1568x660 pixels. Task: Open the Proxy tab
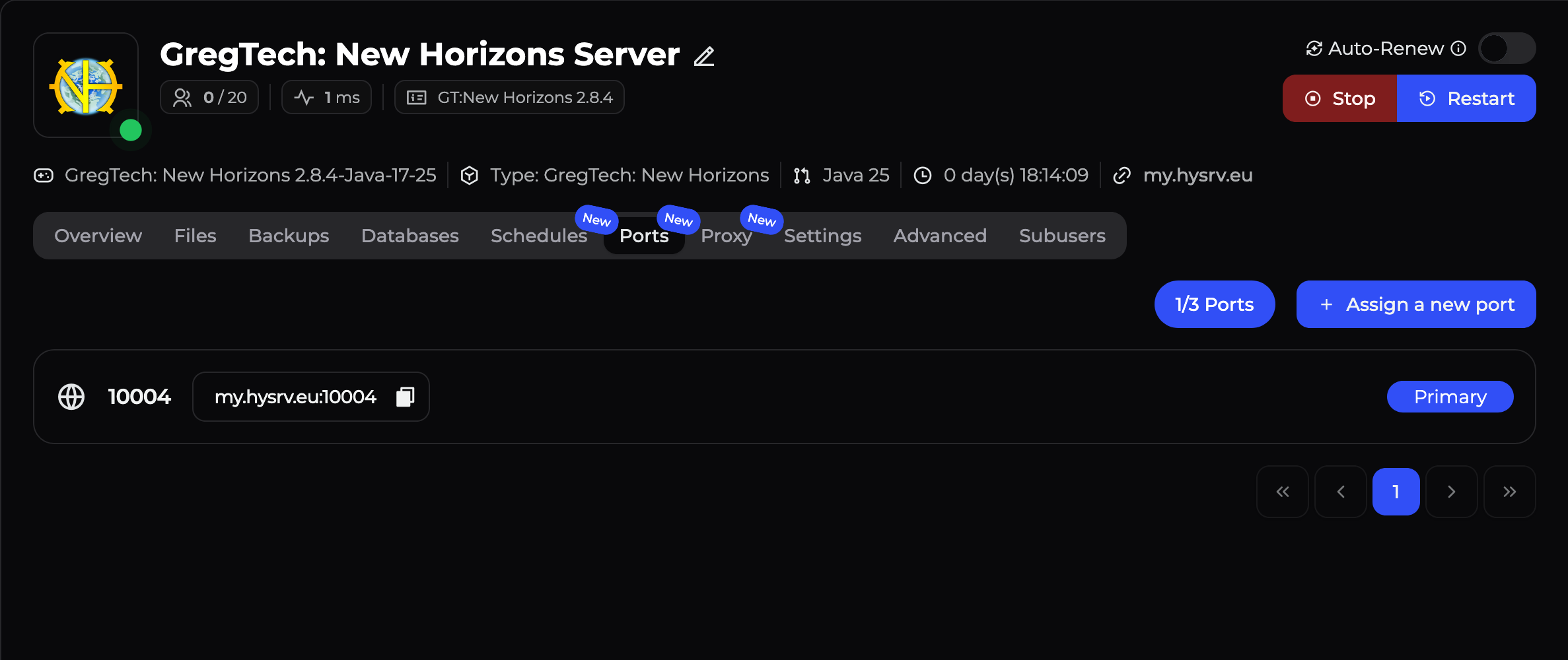coord(726,236)
